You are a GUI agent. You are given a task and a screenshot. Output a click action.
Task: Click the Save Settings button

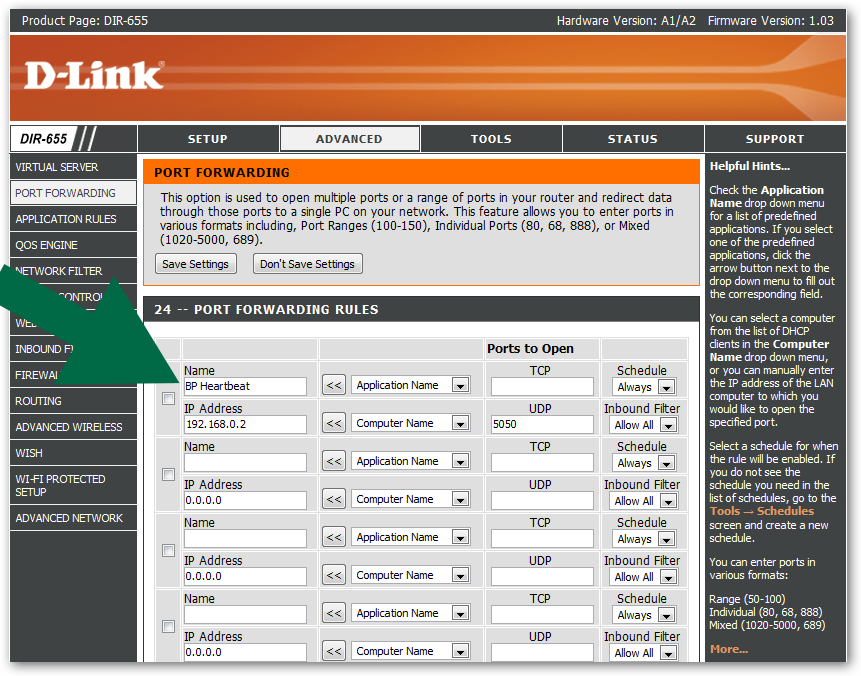point(195,264)
